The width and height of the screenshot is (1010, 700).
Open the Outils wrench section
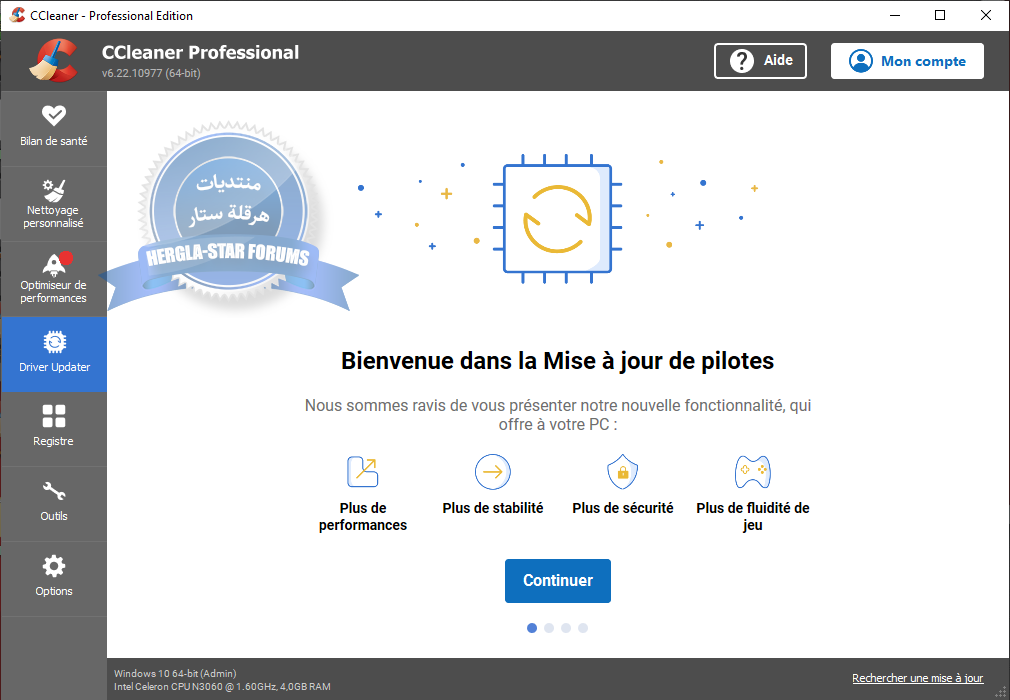tap(53, 504)
